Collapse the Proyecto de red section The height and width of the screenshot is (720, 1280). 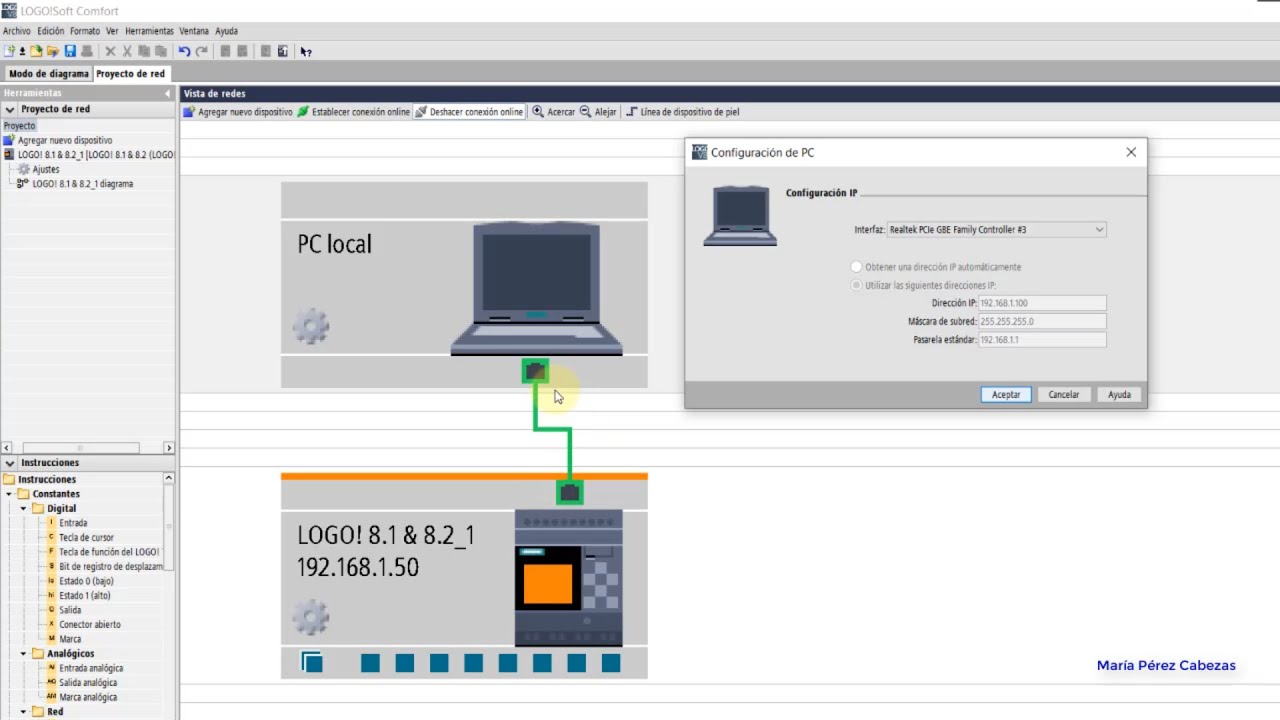tap(9, 109)
